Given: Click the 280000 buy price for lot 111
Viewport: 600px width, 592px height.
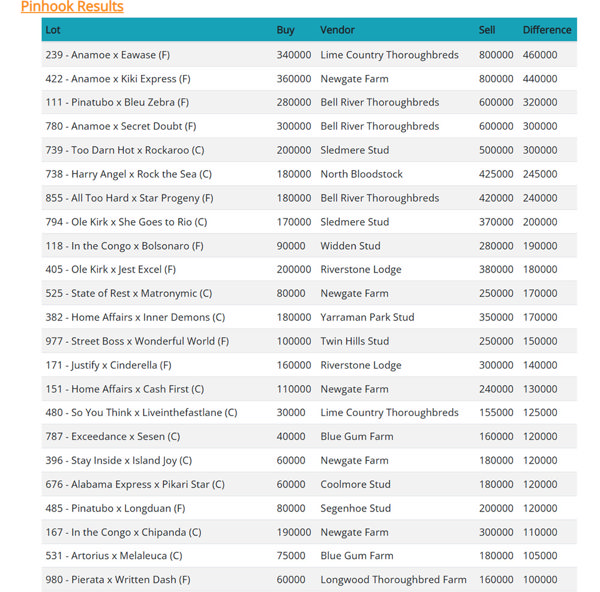Looking at the screenshot, I should (x=294, y=103).
